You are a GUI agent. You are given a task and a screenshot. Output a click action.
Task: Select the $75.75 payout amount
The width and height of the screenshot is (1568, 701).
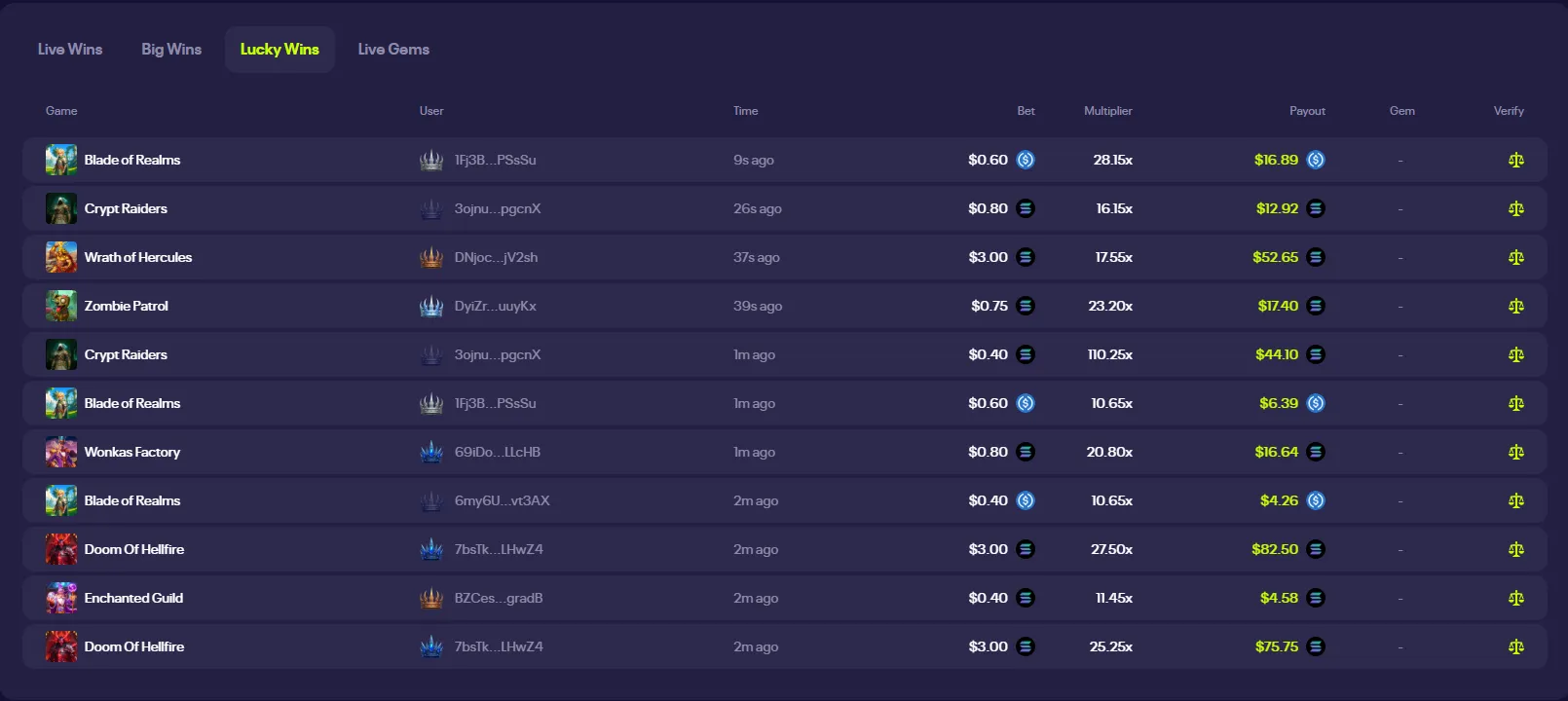[1277, 646]
